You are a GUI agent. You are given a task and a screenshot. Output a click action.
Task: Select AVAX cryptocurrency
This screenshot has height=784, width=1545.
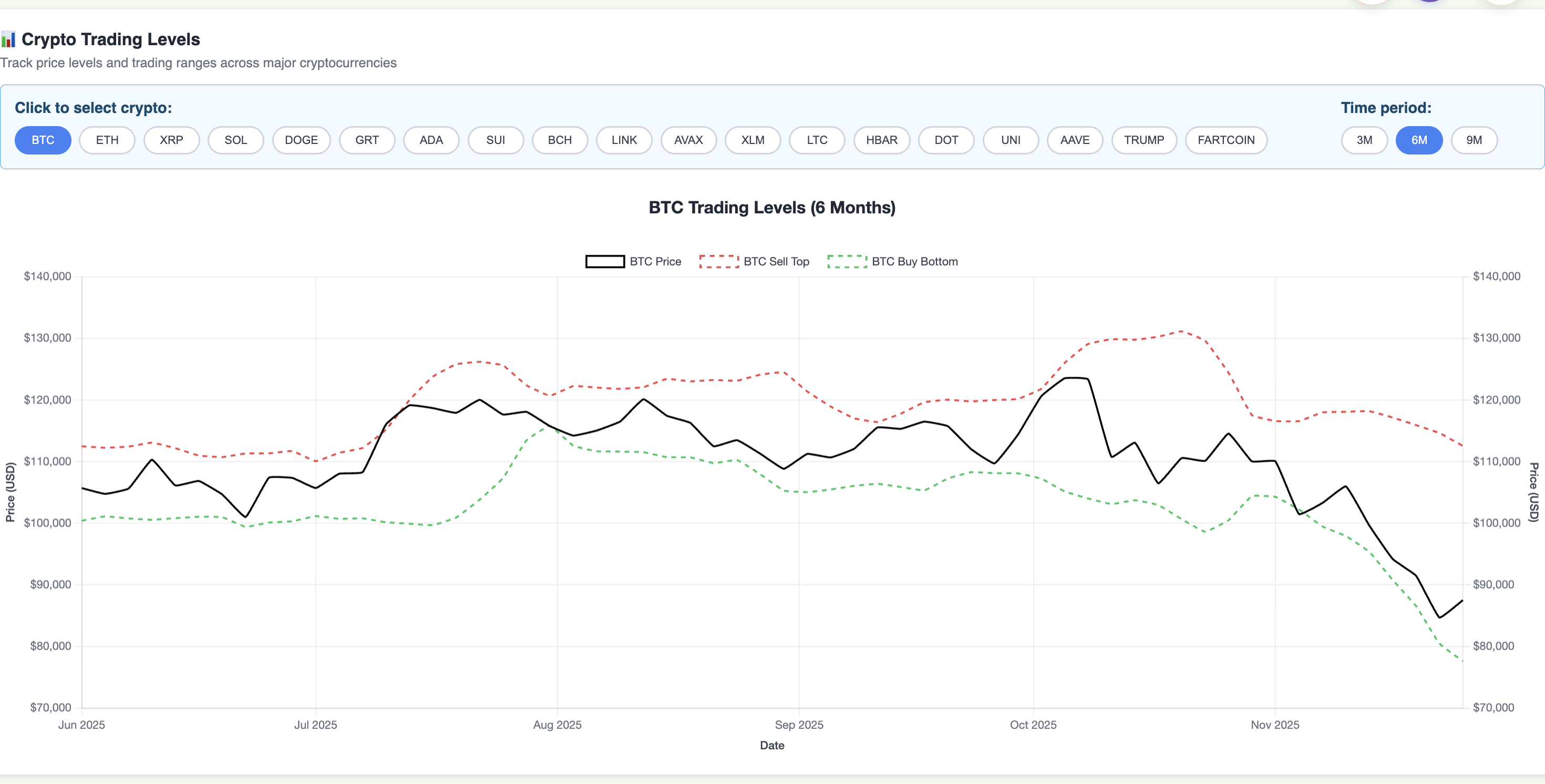tap(688, 140)
